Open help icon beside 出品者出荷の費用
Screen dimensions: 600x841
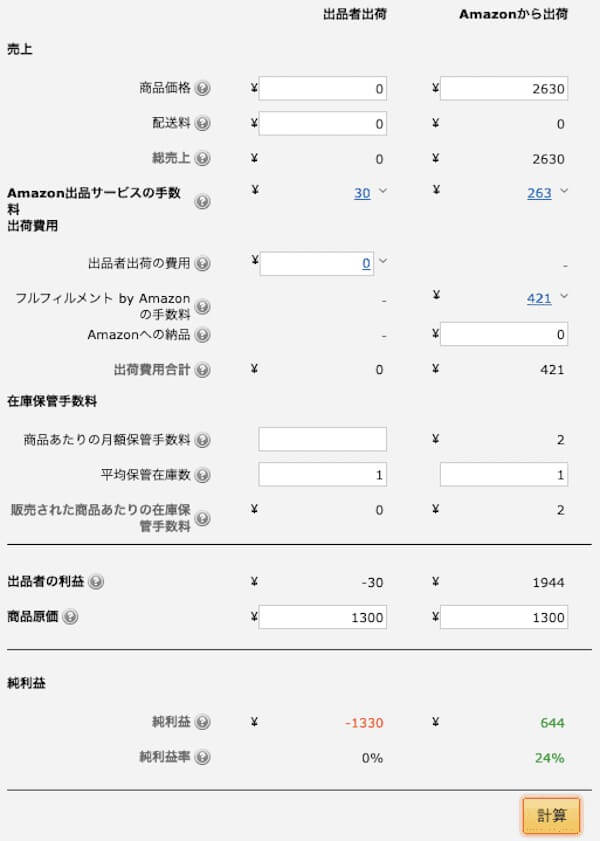point(202,263)
